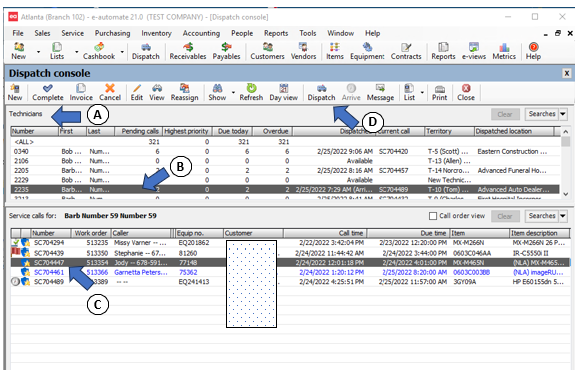Click Searches button in Service calls panel
579x372 pixels.
point(542,216)
